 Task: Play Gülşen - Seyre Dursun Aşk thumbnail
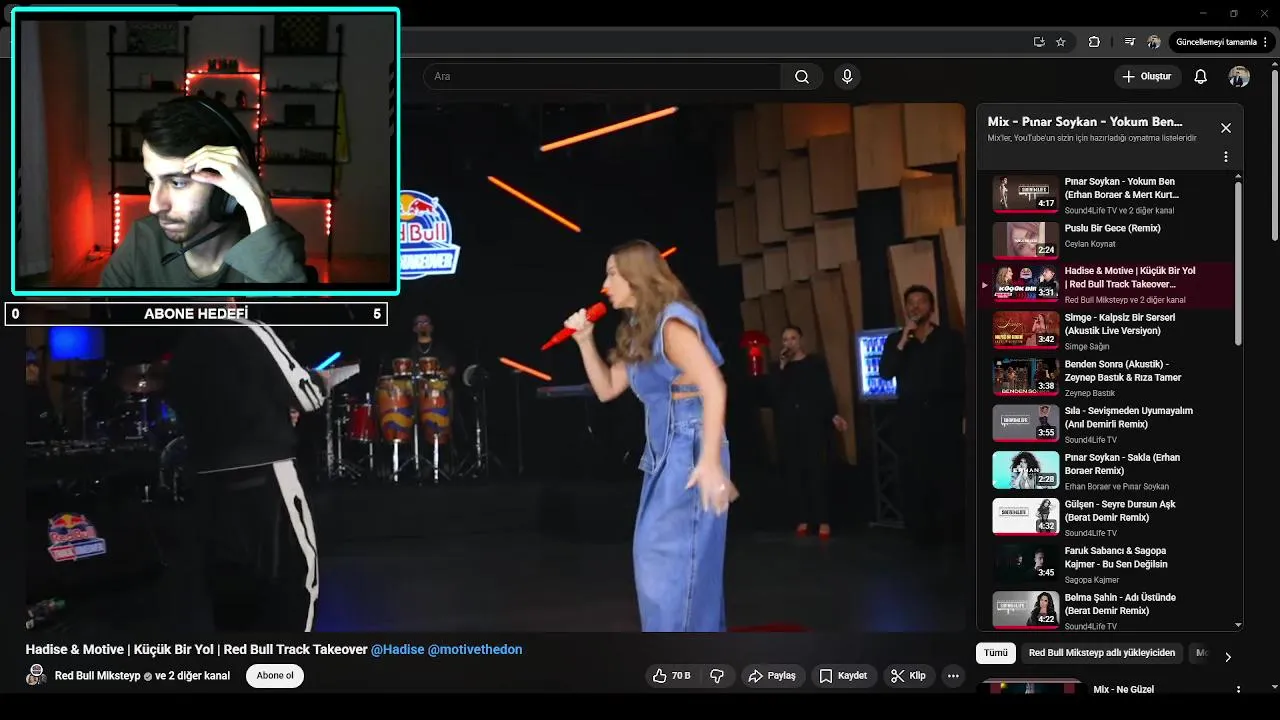pyautogui.click(x=1025, y=516)
